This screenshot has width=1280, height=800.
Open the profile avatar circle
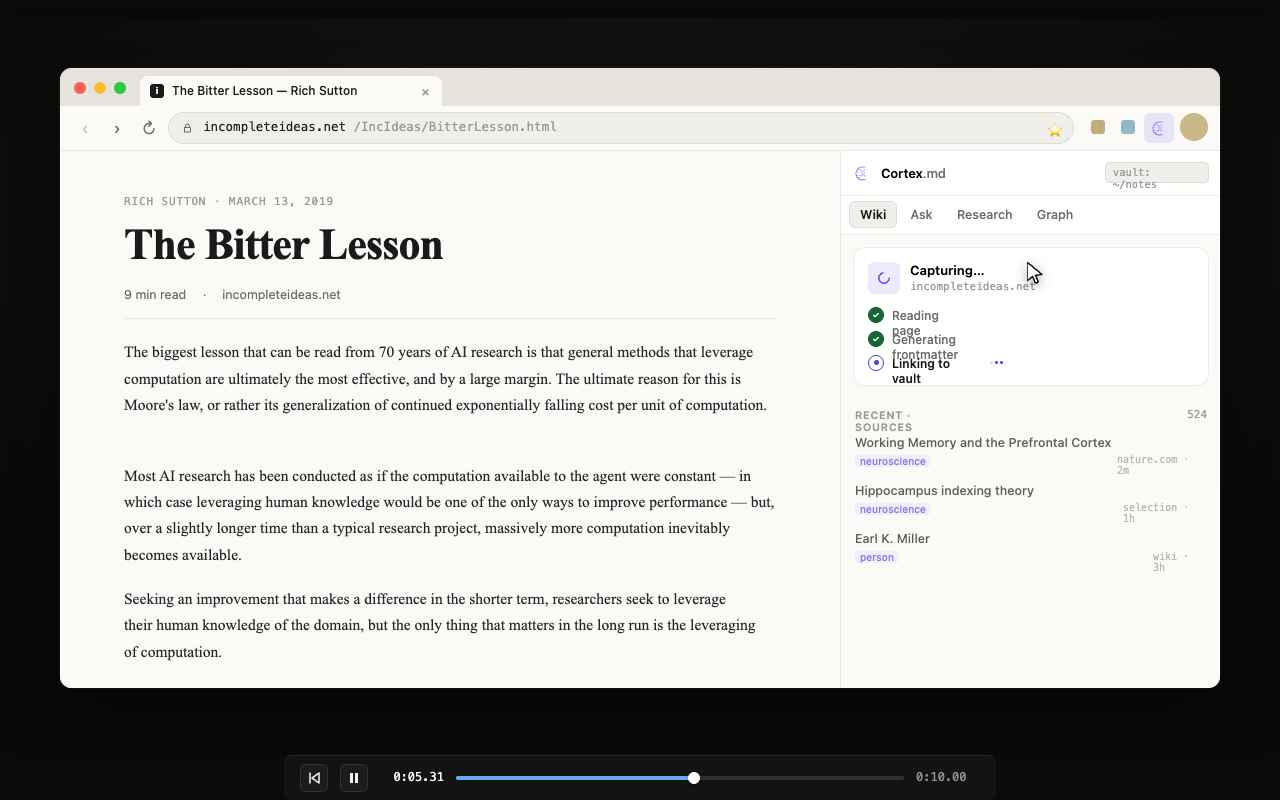point(1194,127)
